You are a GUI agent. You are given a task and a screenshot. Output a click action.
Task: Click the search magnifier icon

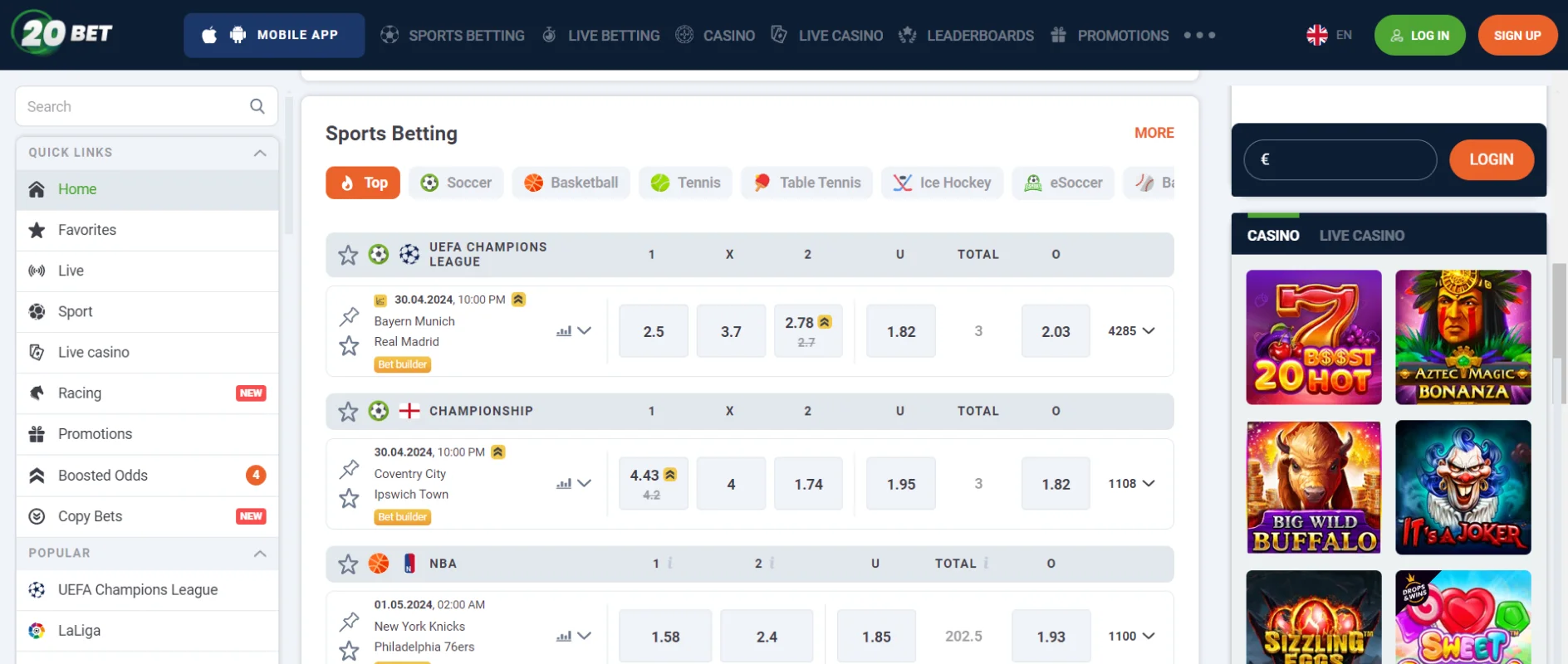click(257, 106)
